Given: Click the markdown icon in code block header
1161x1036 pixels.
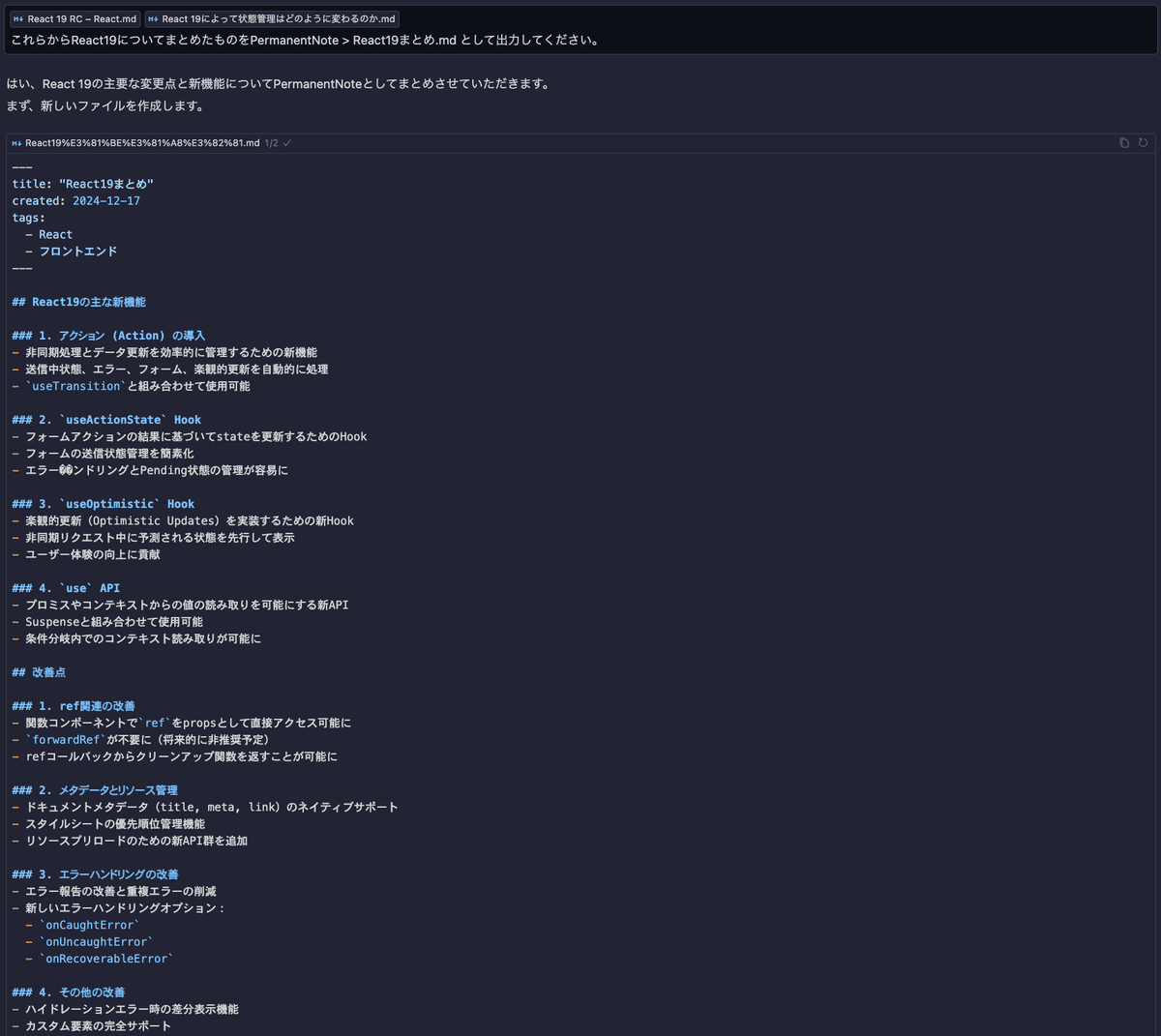Looking at the screenshot, I should (x=16, y=143).
